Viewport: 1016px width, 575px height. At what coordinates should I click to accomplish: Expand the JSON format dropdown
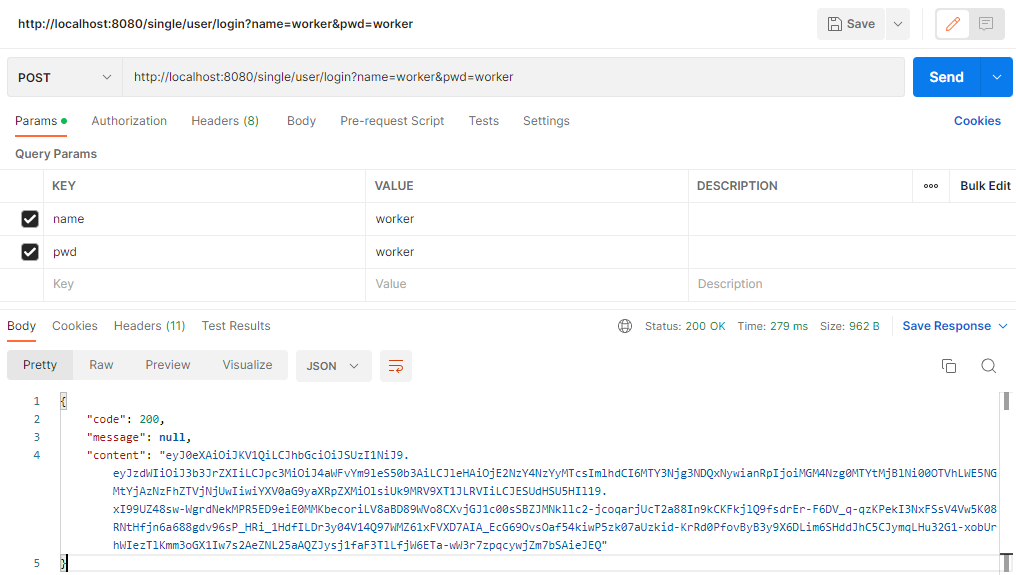[334, 366]
